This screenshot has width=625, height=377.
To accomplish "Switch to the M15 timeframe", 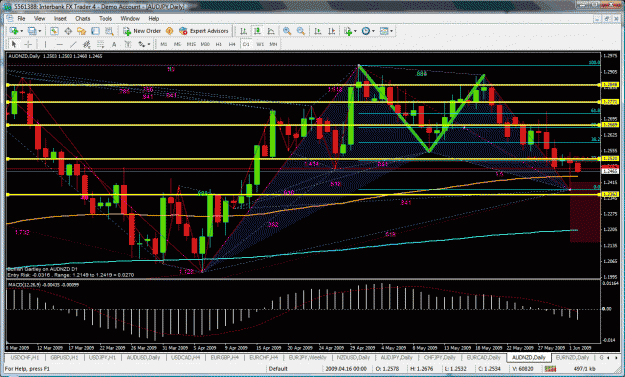I will coord(191,44).
